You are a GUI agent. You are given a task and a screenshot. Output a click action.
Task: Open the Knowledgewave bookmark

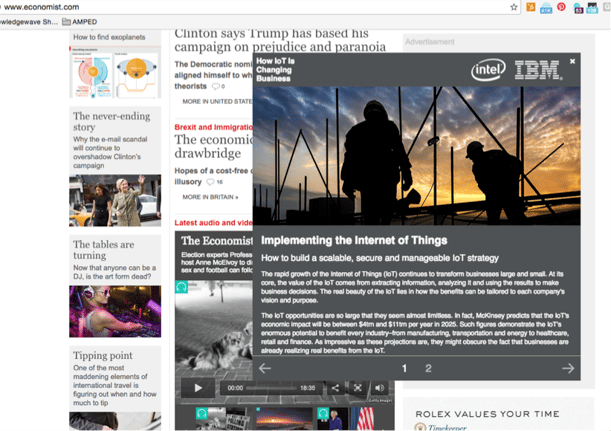coord(28,22)
